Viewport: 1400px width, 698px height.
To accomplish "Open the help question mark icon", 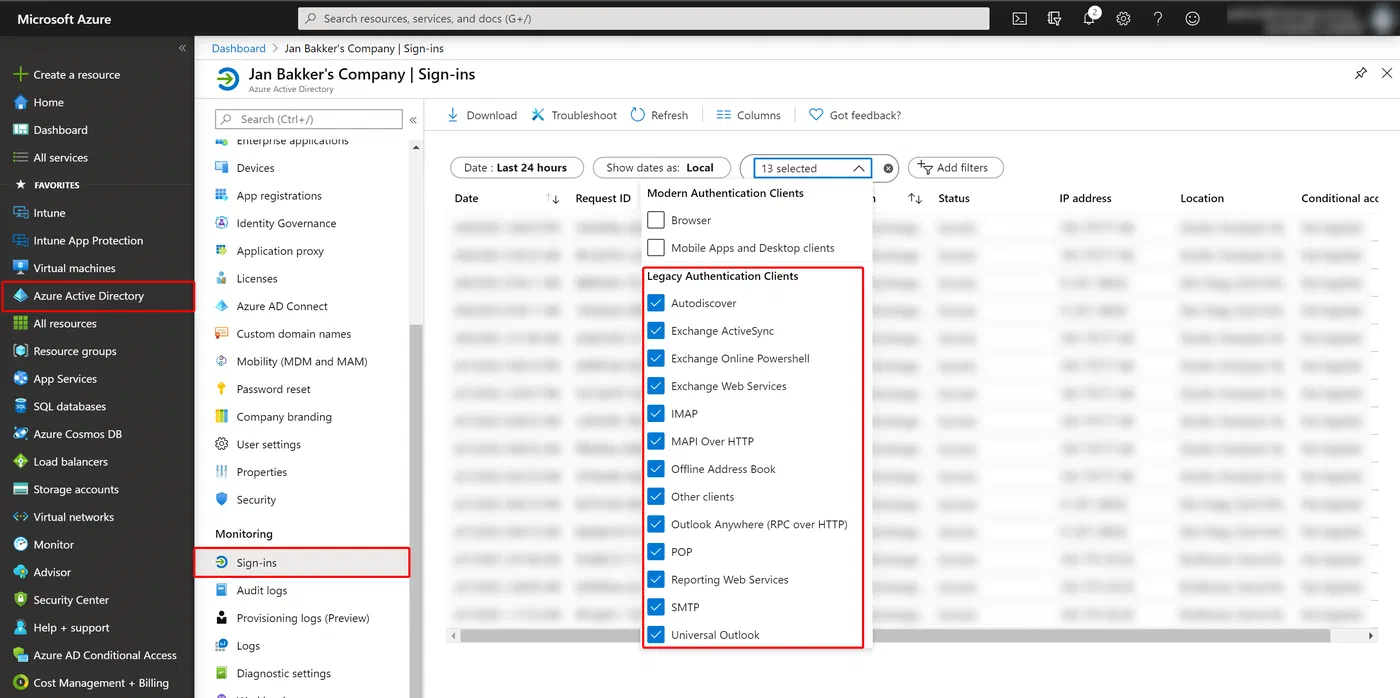I will click(x=1158, y=18).
